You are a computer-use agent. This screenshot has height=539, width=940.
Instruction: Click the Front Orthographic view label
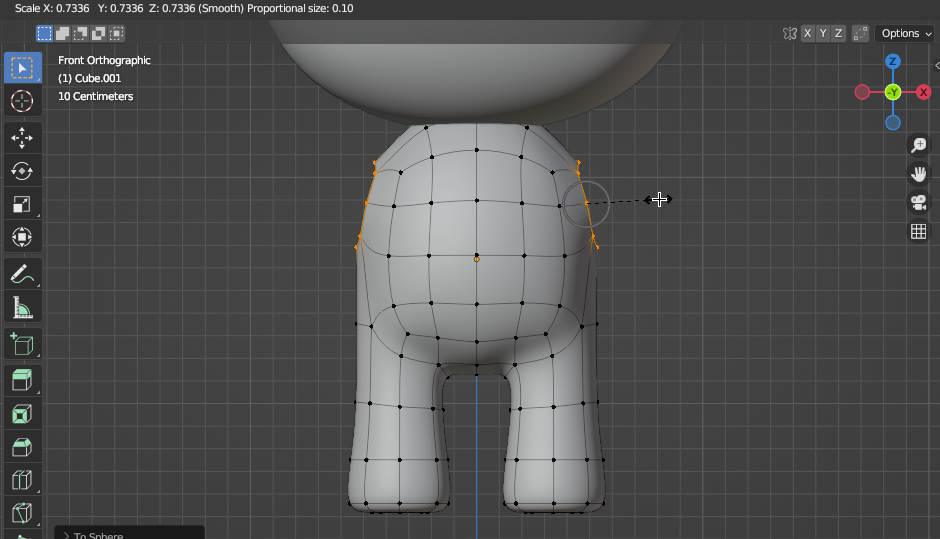104,60
